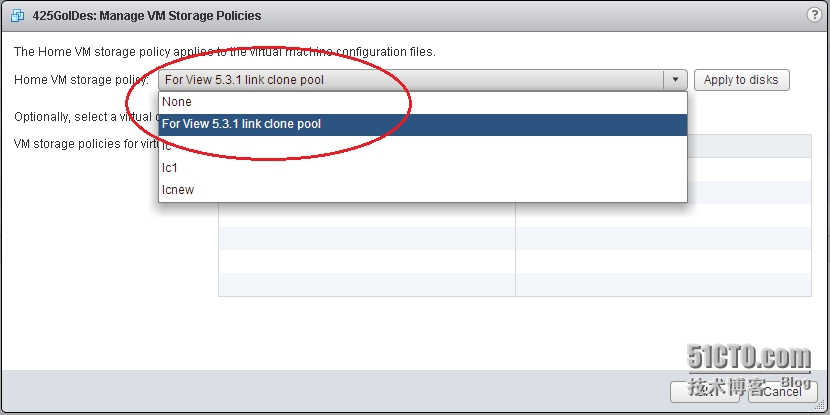Select the lc1 policy option
Image resolution: width=830 pixels, height=415 pixels.
pos(423,168)
